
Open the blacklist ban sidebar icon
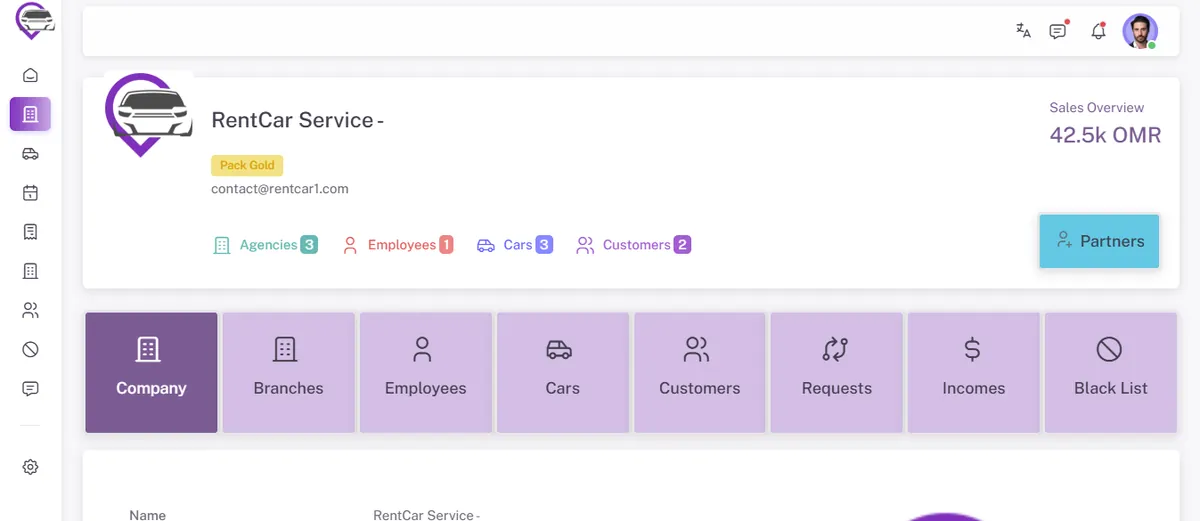(x=30, y=349)
